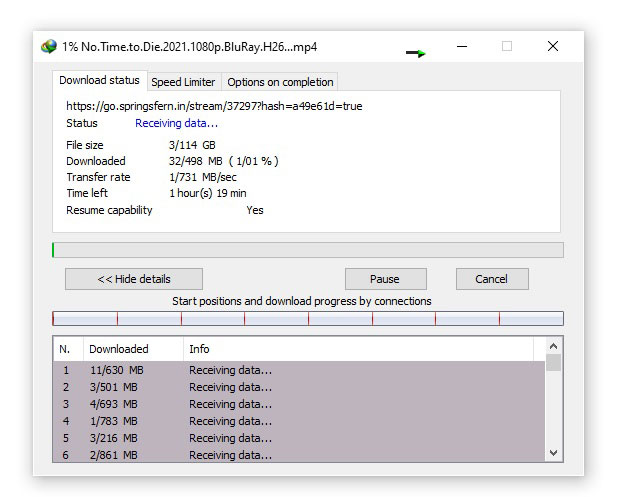Click the scroll down arrow in connections list
This screenshot has width=619, height=497.
(x=553, y=453)
